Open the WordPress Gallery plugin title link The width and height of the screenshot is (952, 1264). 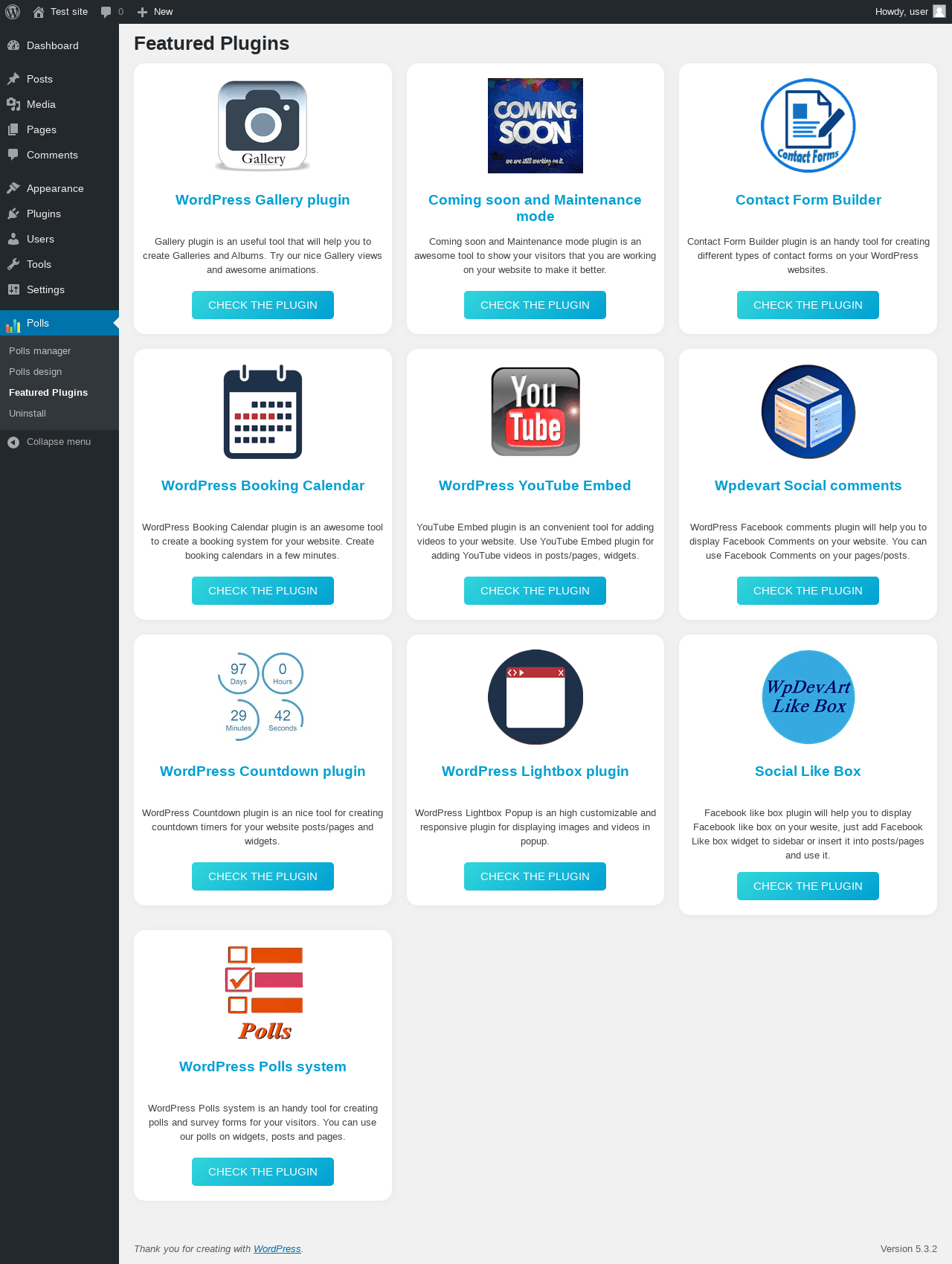(x=263, y=200)
